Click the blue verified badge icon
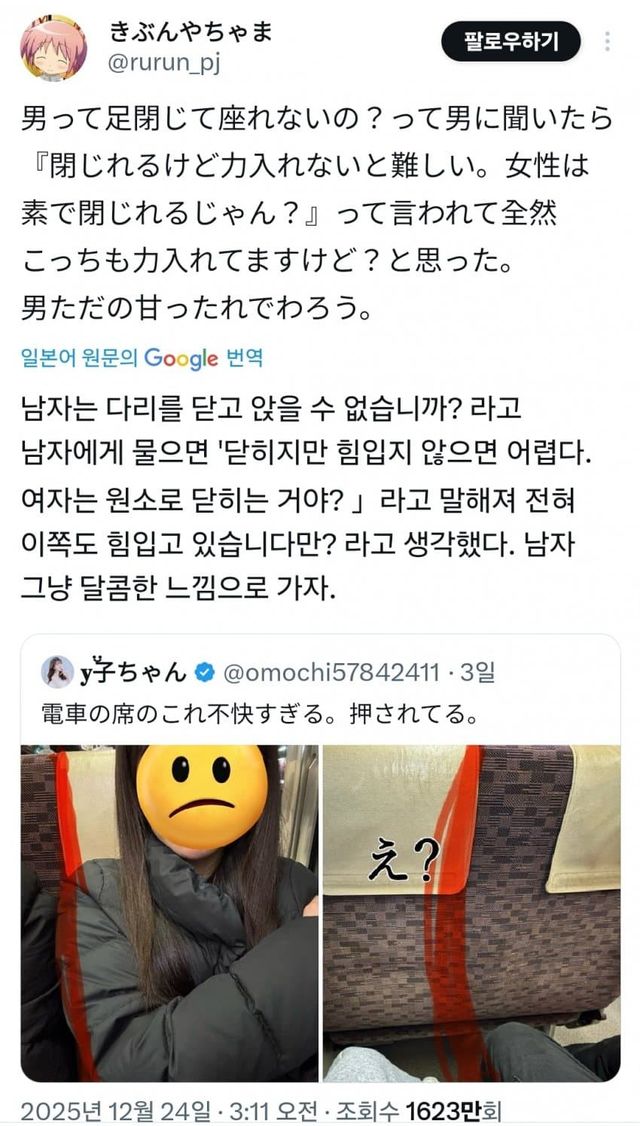The image size is (640, 1126). point(205,673)
